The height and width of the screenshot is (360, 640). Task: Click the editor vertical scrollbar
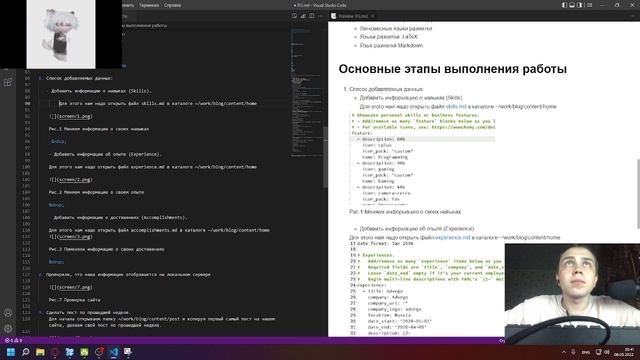tap(325, 157)
